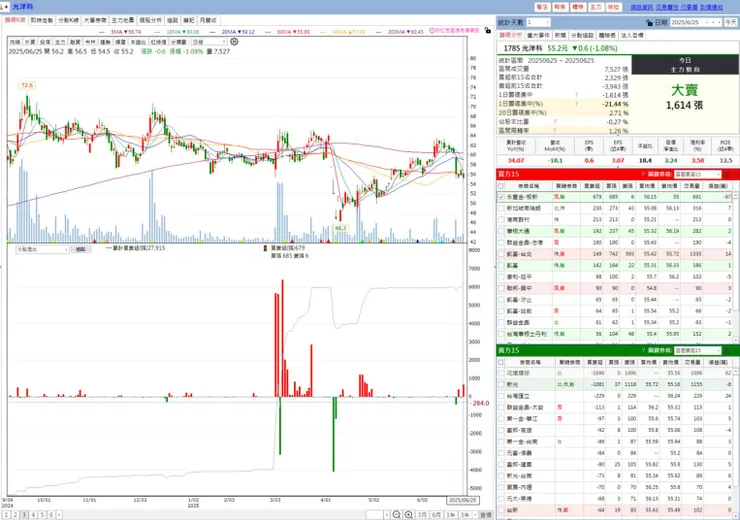Check the 凱基-台北 broker row checkbox
The height and width of the screenshot is (520, 740).
(501, 254)
